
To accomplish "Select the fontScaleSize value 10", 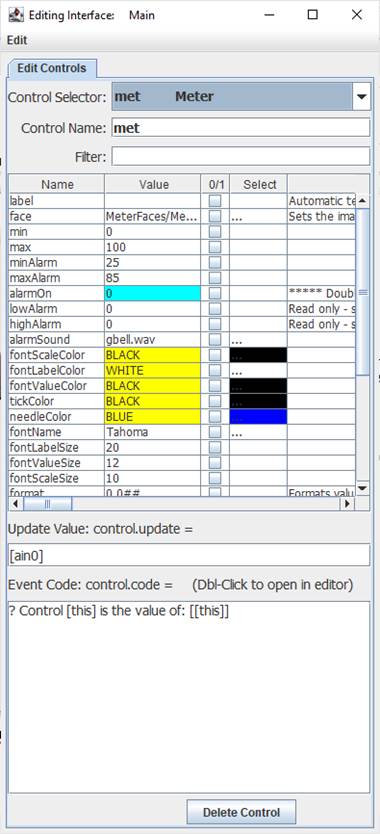I will (x=153, y=479).
